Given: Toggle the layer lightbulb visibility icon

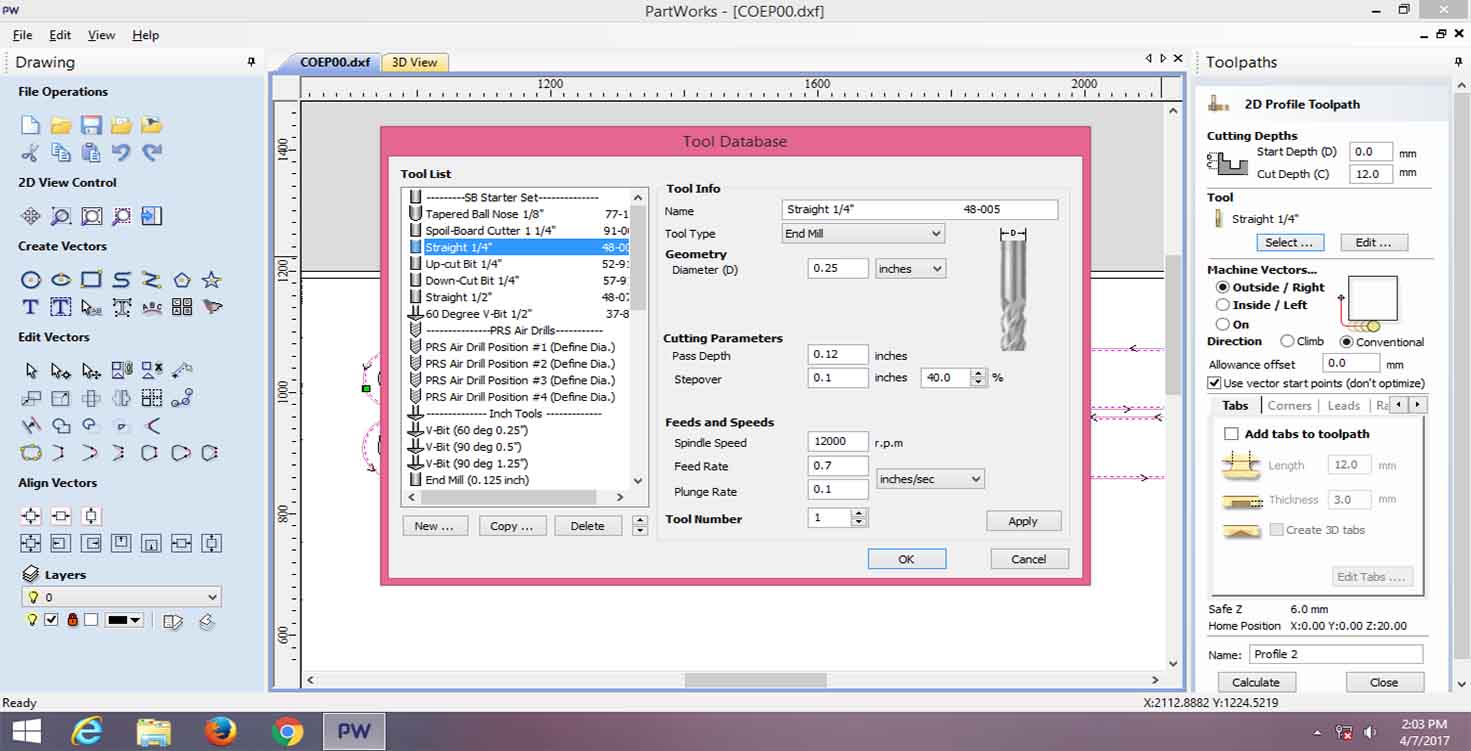Looking at the screenshot, I should pyautogui.click(x=32, y=620).
